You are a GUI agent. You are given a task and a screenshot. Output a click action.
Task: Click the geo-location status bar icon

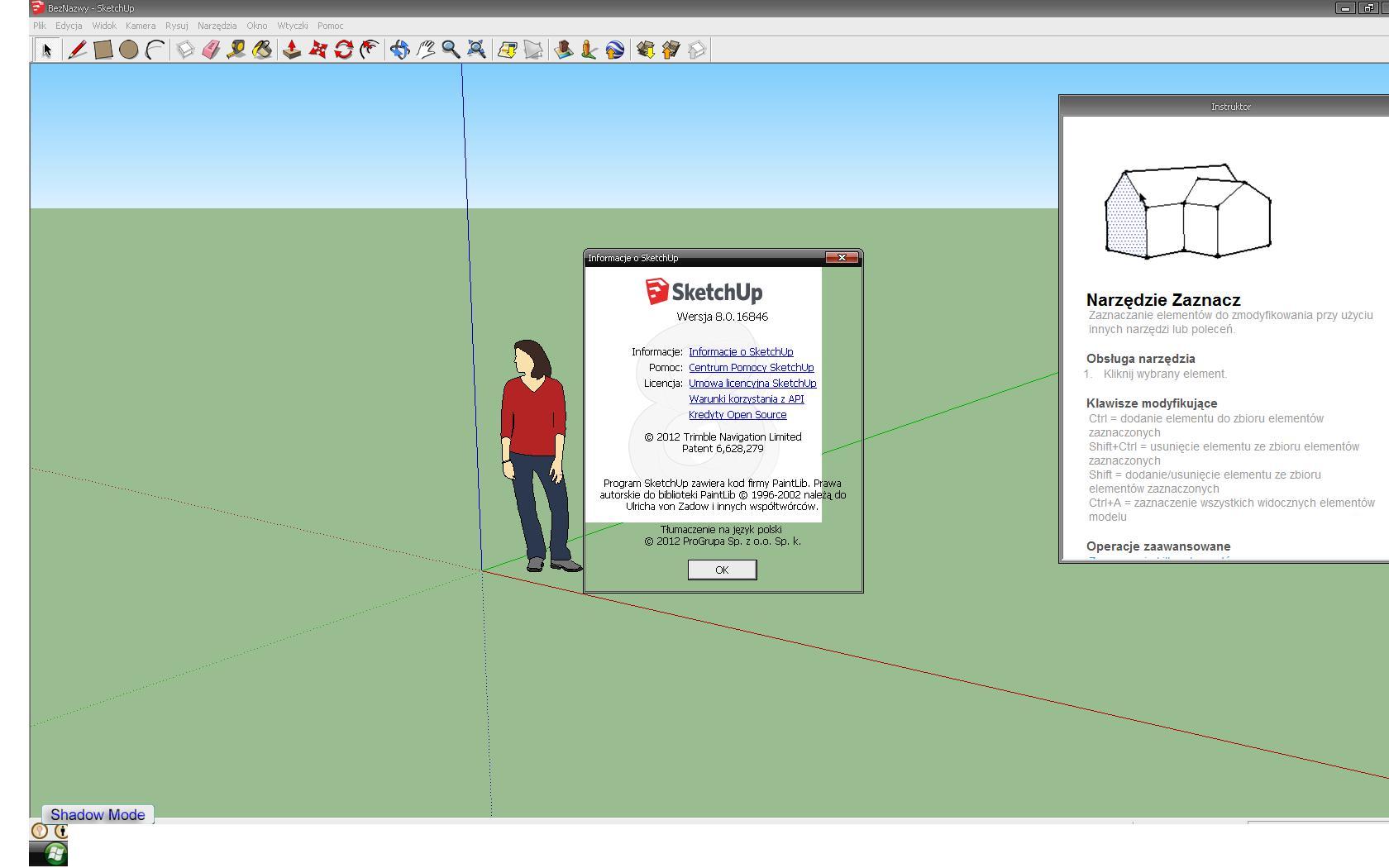pyautogui.click(x=39, y=831)
